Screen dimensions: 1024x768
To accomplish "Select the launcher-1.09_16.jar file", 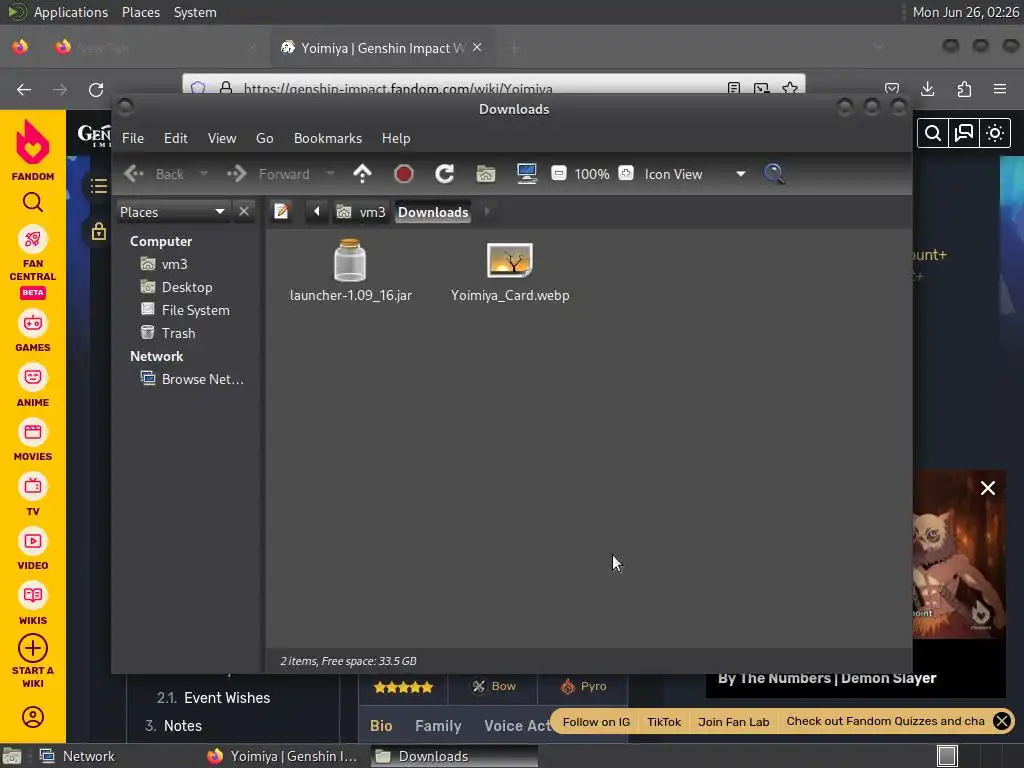I will (351, 270).
